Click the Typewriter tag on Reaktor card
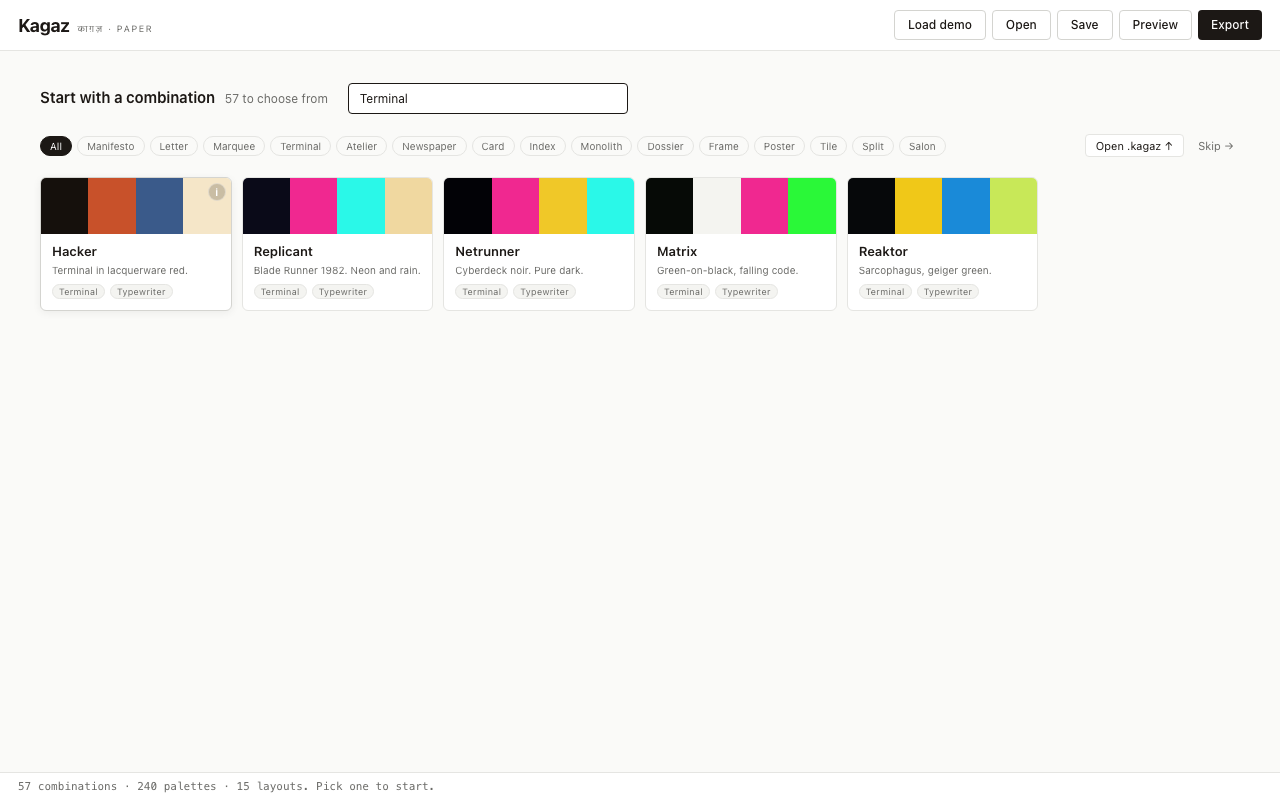The width and height of the screenshot is (1280, 800). click(947, 292)
